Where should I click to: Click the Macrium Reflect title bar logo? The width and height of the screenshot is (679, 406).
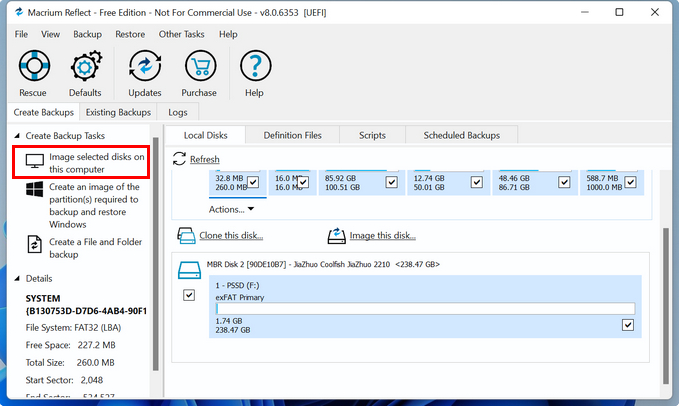19,12
